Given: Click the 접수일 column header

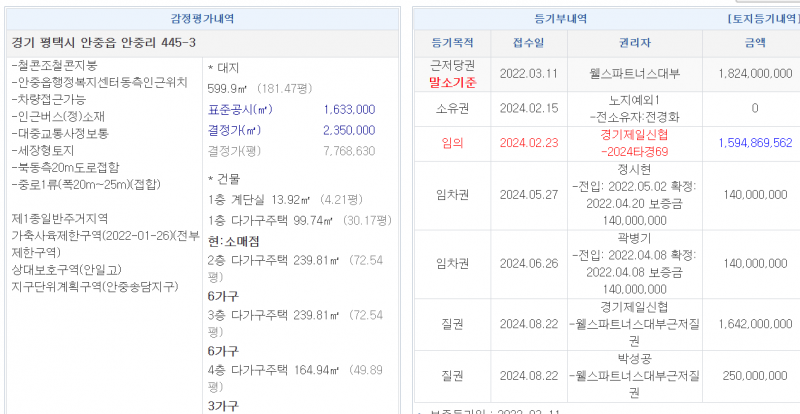Looking at the screenshot, I should pos(529,43).
